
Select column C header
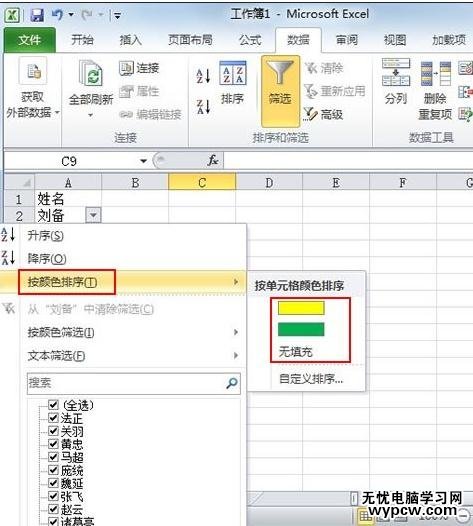coord(202,183)
